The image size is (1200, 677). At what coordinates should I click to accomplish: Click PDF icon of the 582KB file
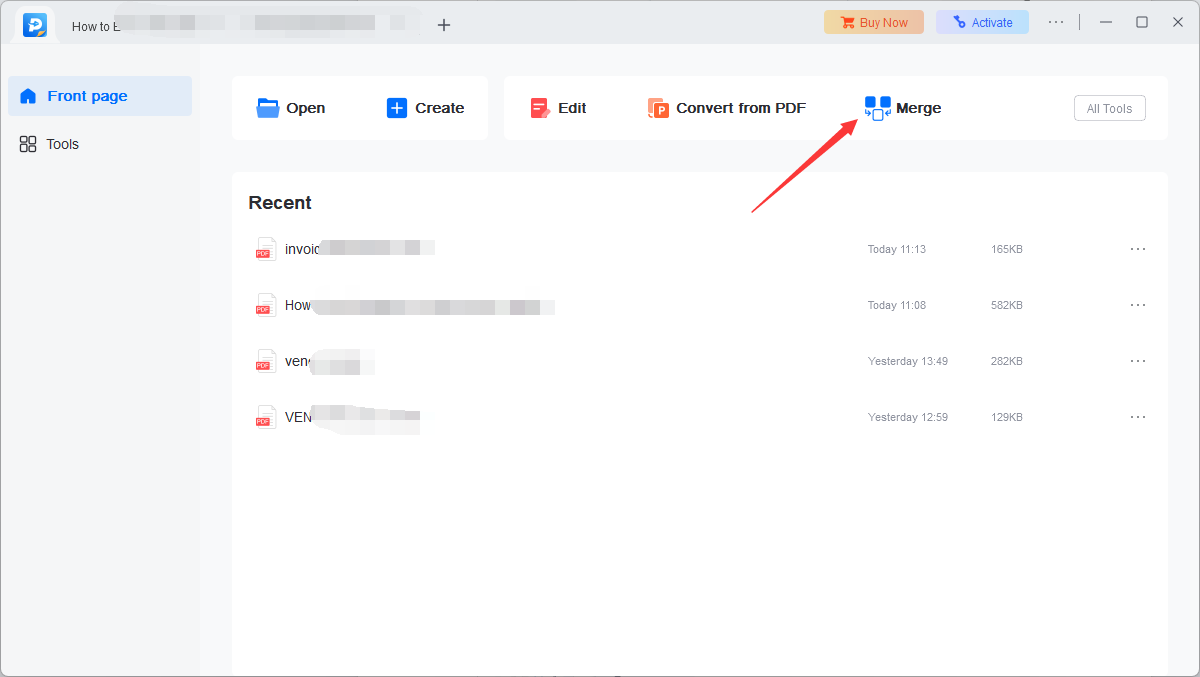tap(265, 305)
